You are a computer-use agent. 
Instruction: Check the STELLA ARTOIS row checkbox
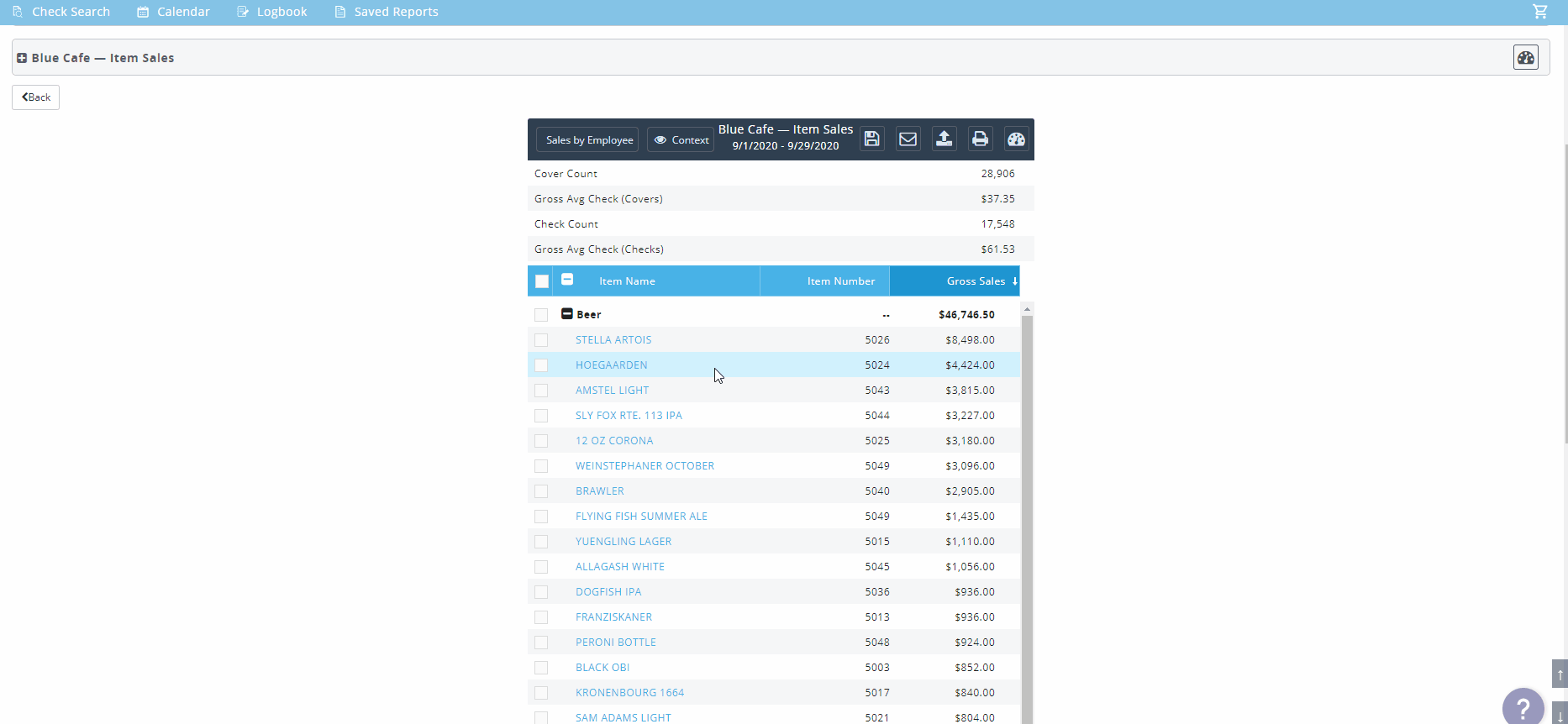point(541,340)
